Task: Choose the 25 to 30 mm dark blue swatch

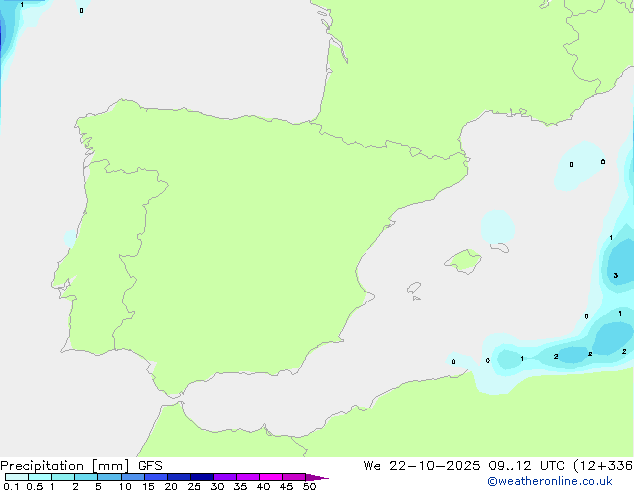Action: pos(202,477)
